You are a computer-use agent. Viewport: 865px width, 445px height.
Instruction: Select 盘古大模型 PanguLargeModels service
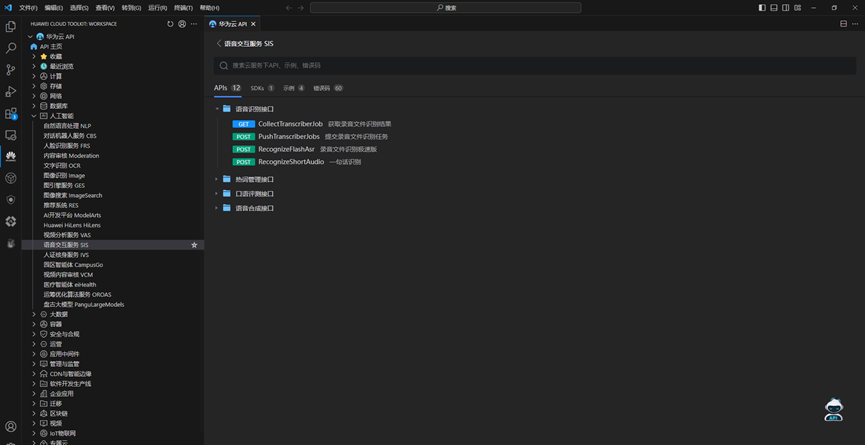click(84, 304)
